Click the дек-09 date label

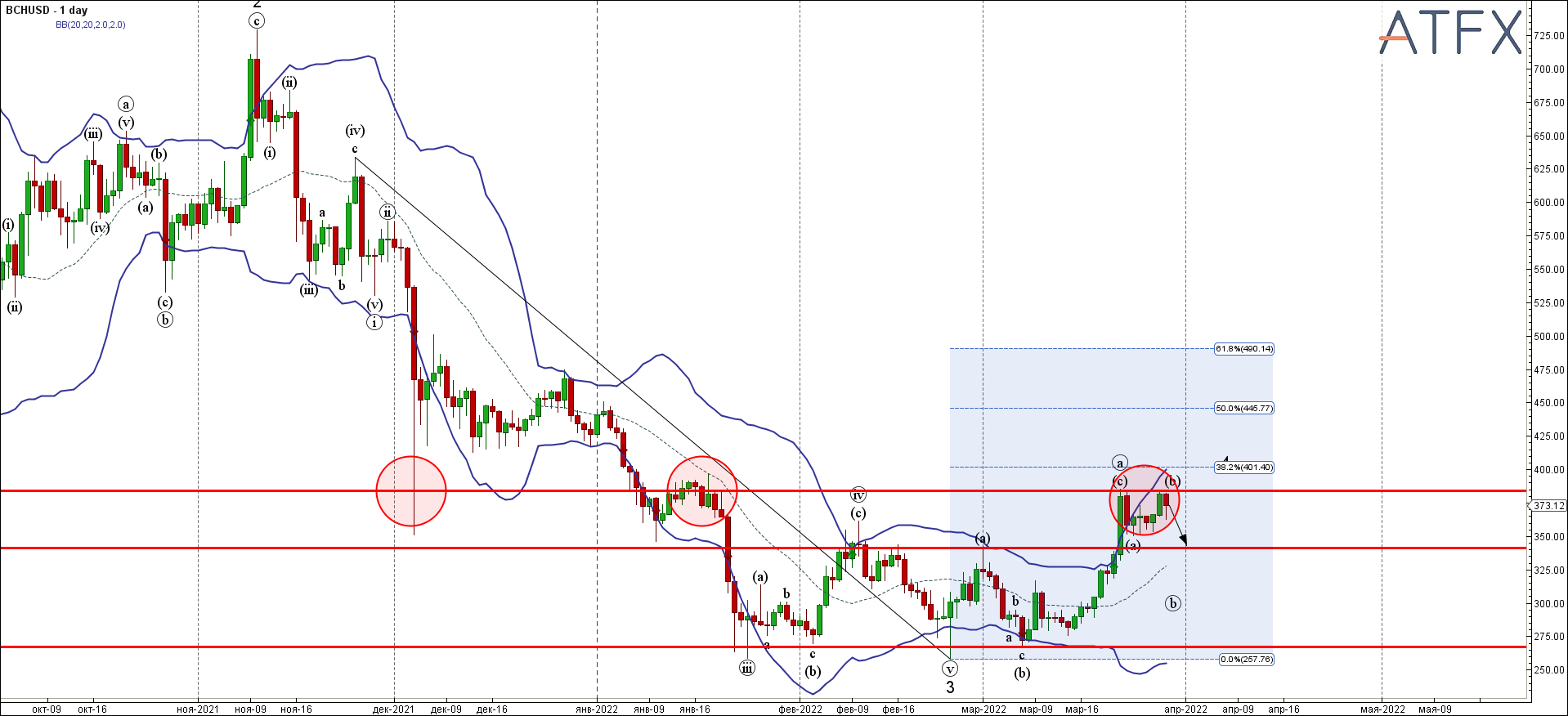click(x=446, y=709)
